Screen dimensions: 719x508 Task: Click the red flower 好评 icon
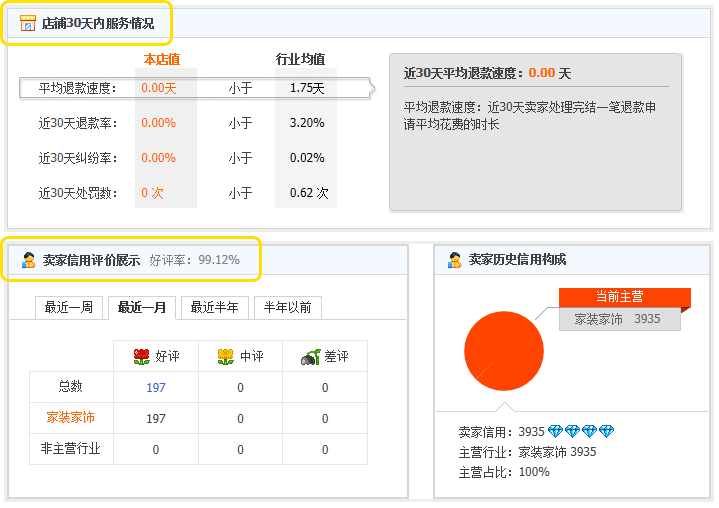(x=142, y=356)
